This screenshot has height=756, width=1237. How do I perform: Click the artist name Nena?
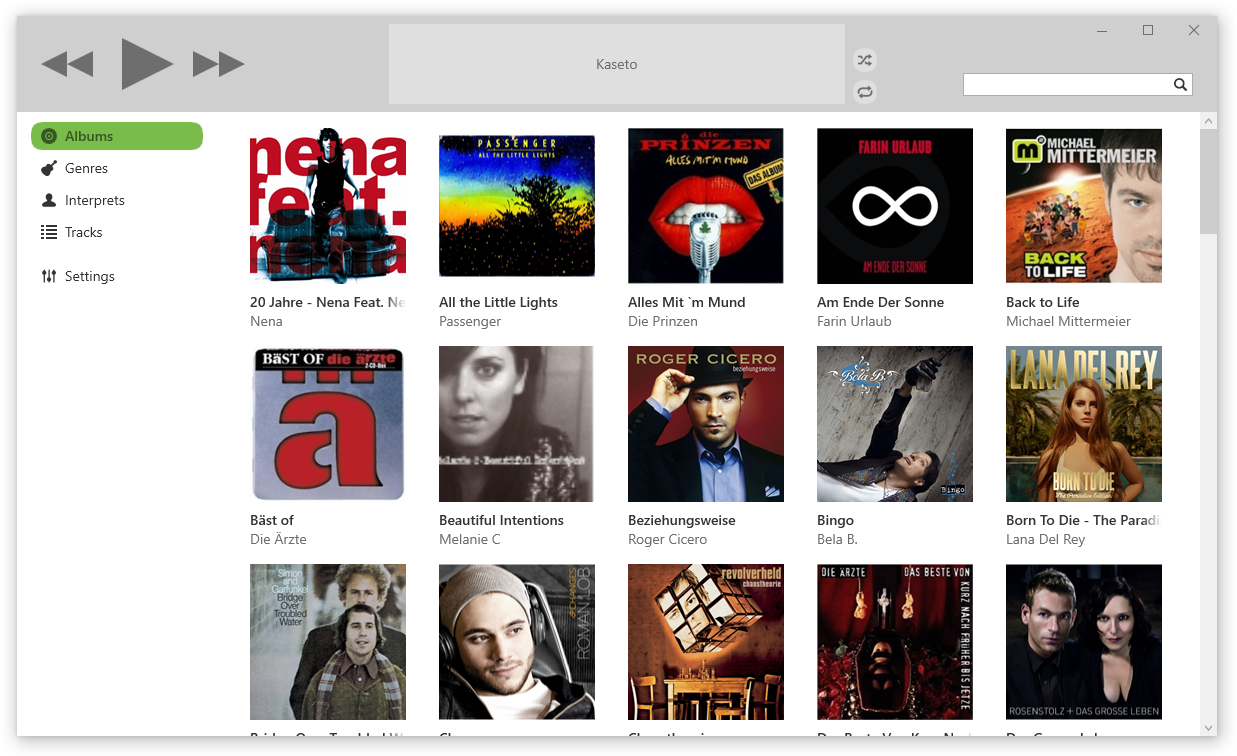point(266,321)
